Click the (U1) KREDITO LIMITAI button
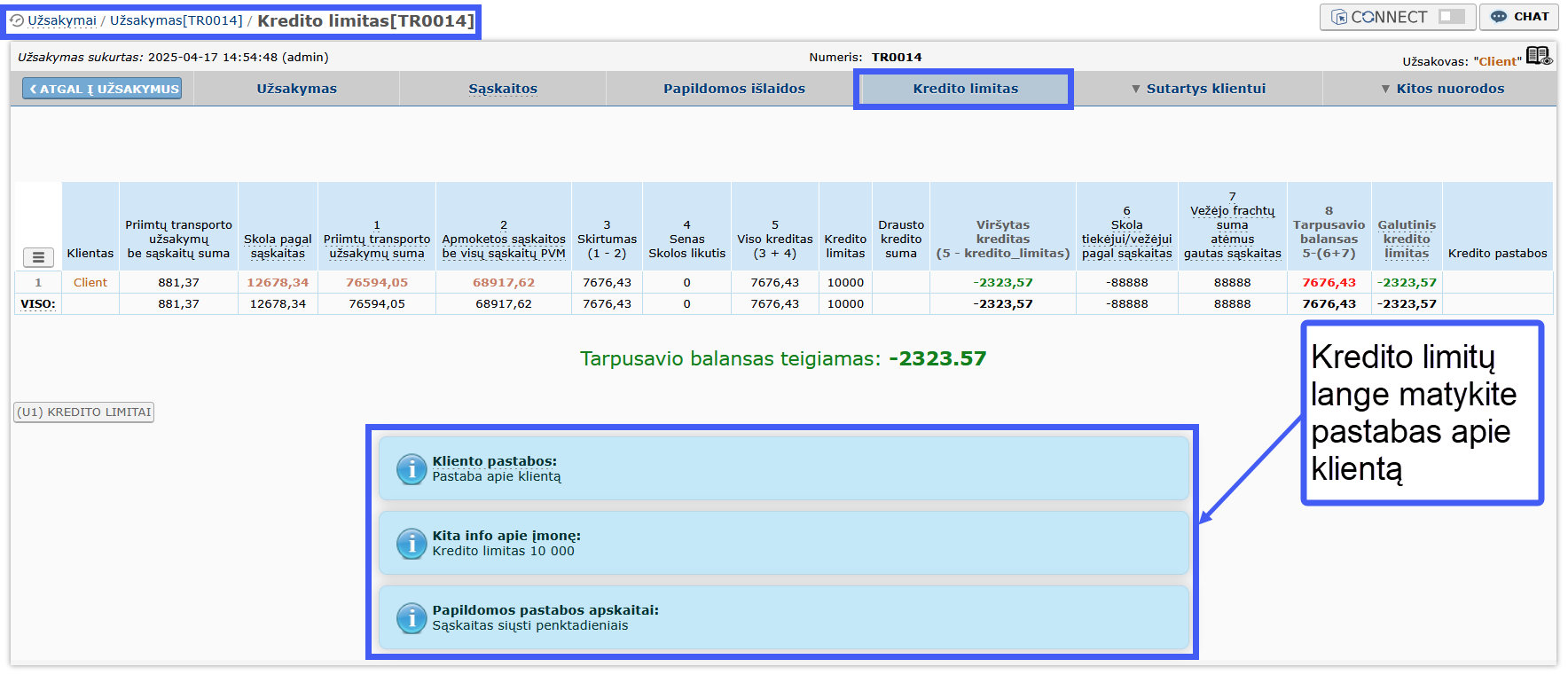Viewport: 1568px width, 675px height. point(84,412)
